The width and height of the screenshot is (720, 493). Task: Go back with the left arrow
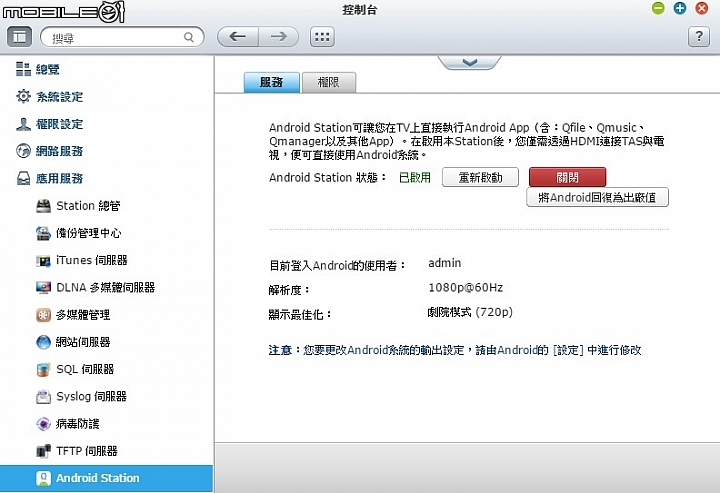click(x=237, y=36)
